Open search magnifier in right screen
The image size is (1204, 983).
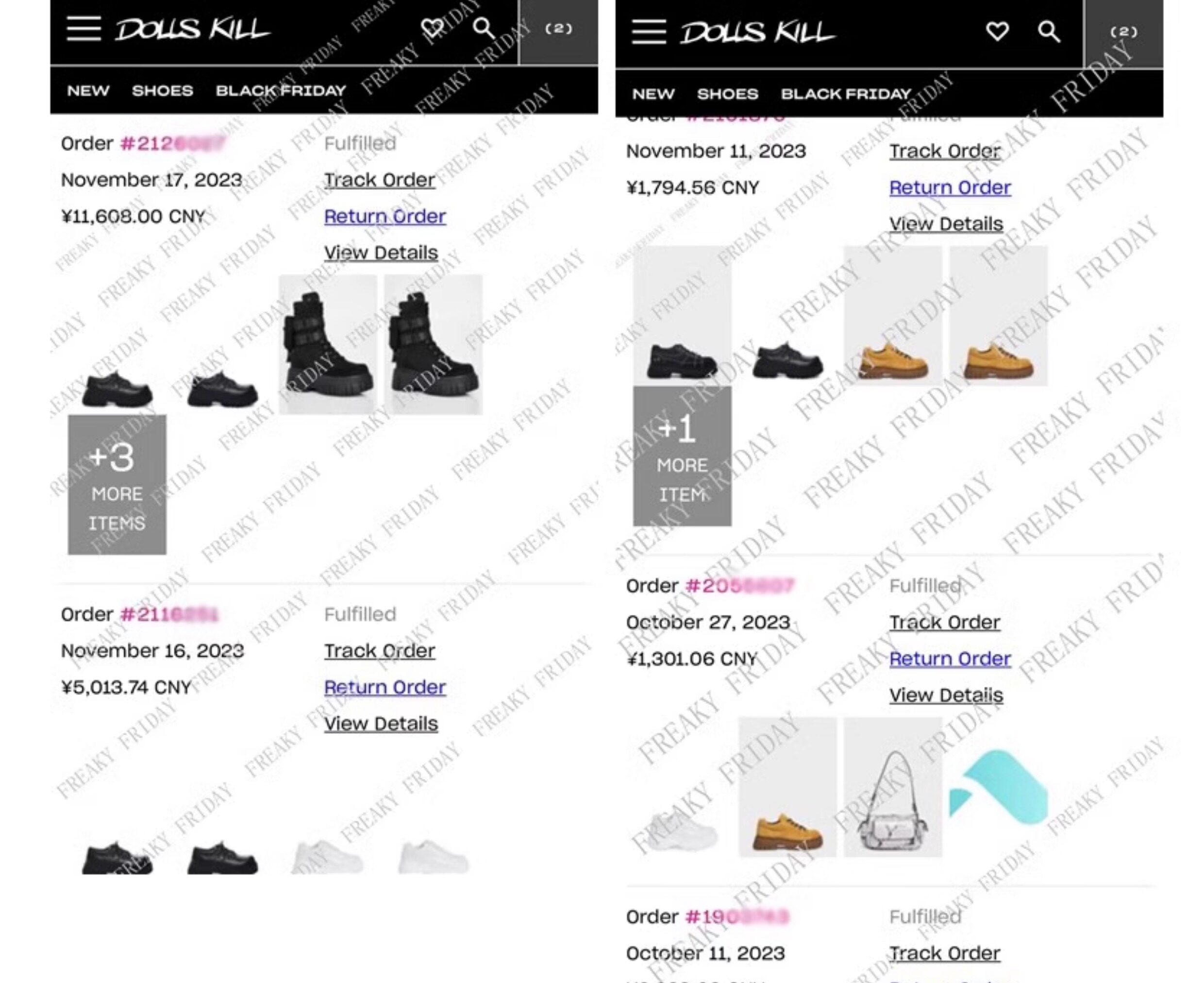(1048, 31)
